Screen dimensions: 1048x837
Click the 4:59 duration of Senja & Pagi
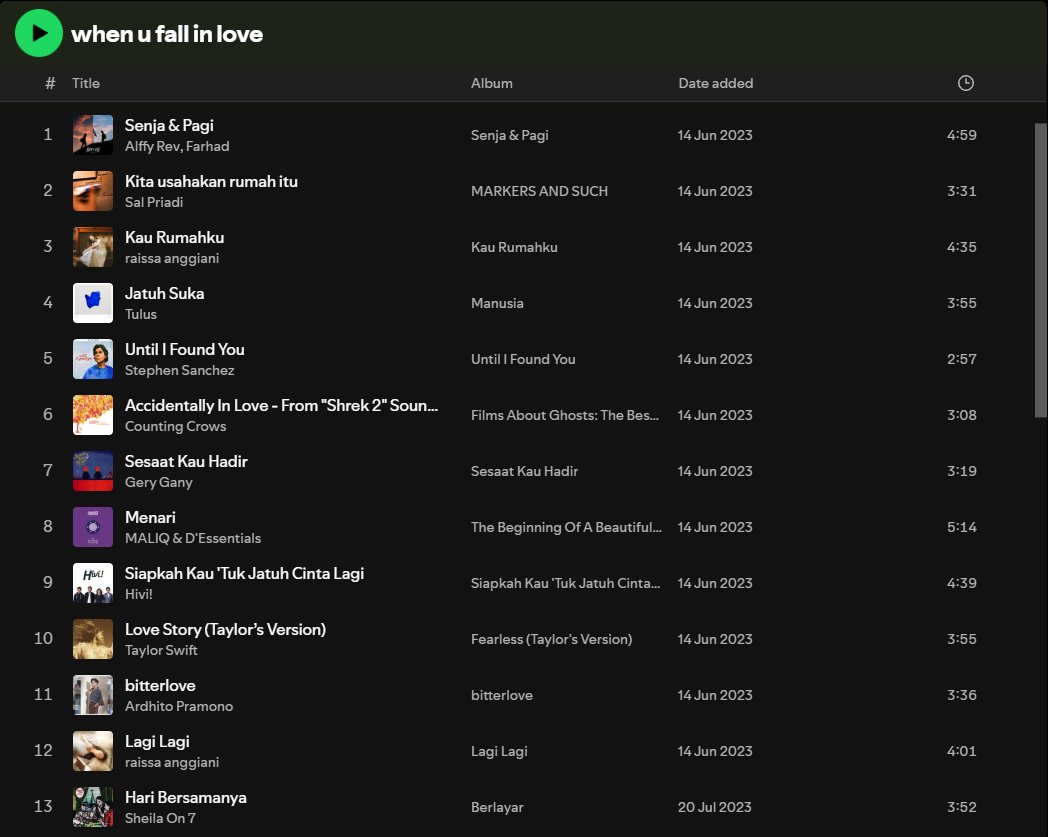pyautogui.click(x=962, y=135)
